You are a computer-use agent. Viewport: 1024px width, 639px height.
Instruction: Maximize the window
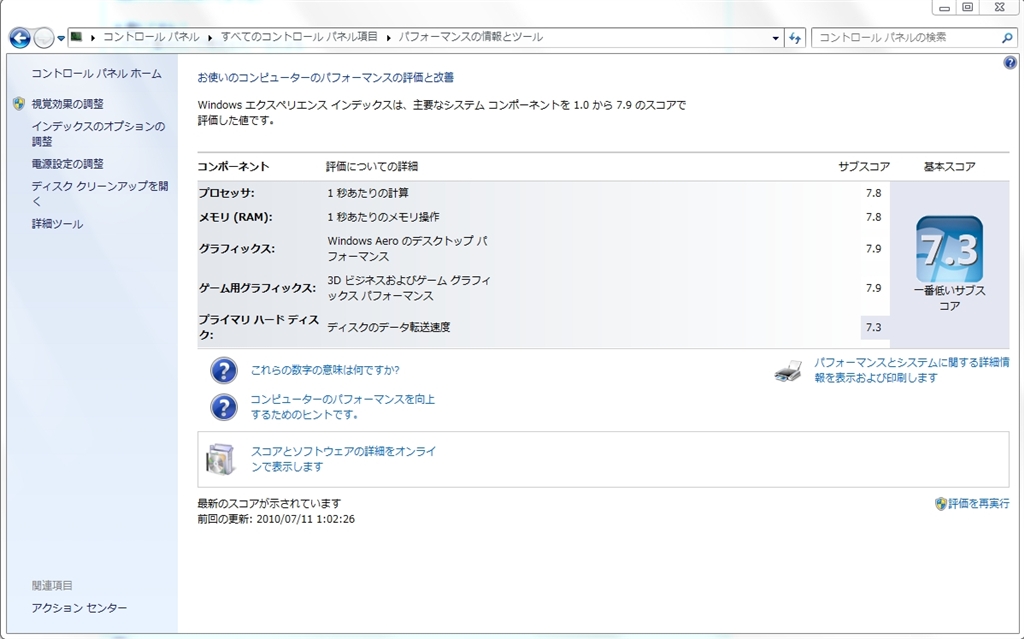coord(968,7)
